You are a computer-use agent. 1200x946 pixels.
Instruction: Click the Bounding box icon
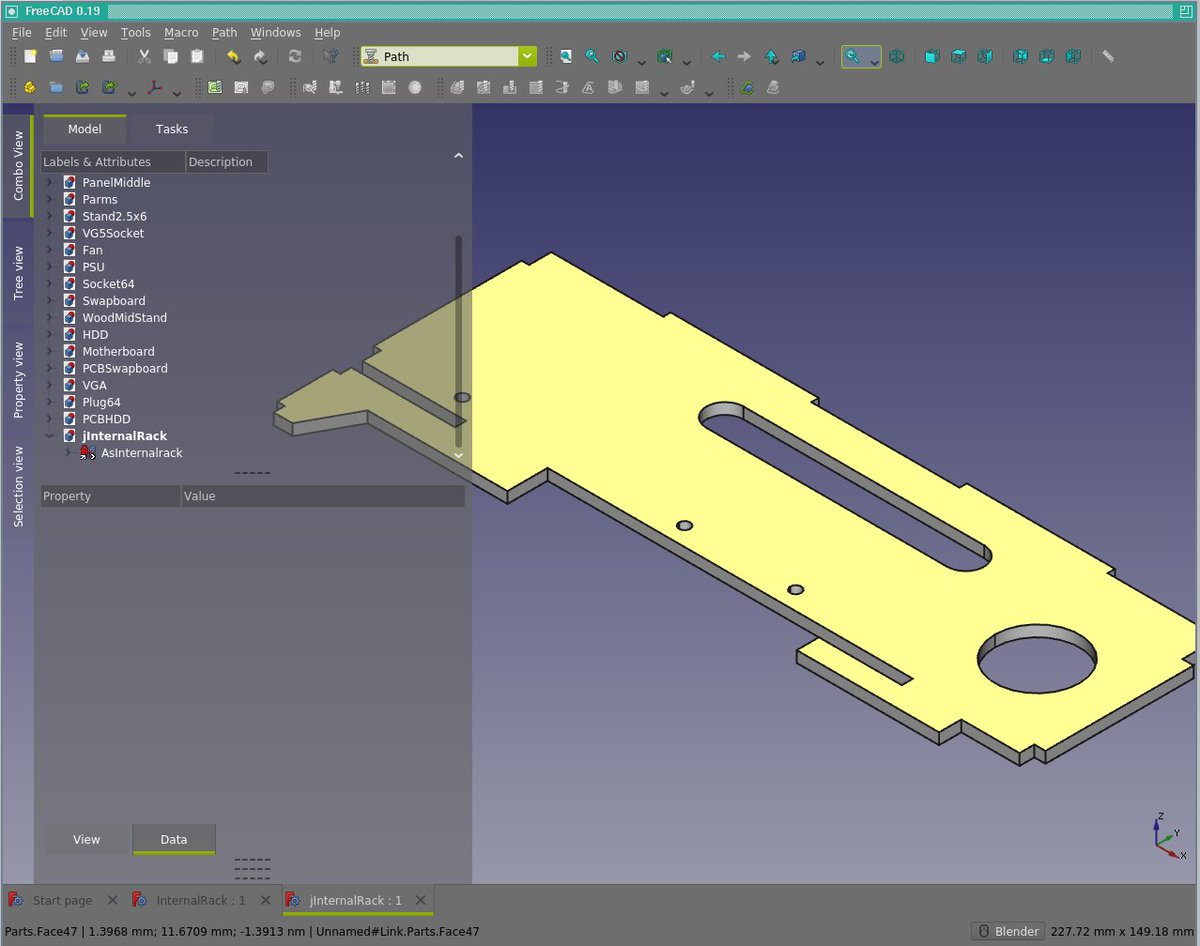click(x=665, y=57)
